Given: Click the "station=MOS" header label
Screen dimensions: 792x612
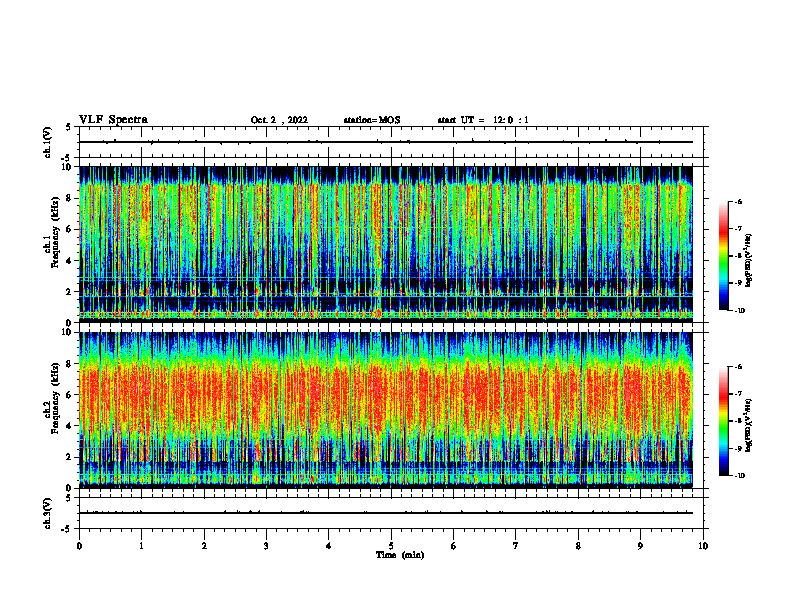Looking at the screenshot, I should 372,120.
